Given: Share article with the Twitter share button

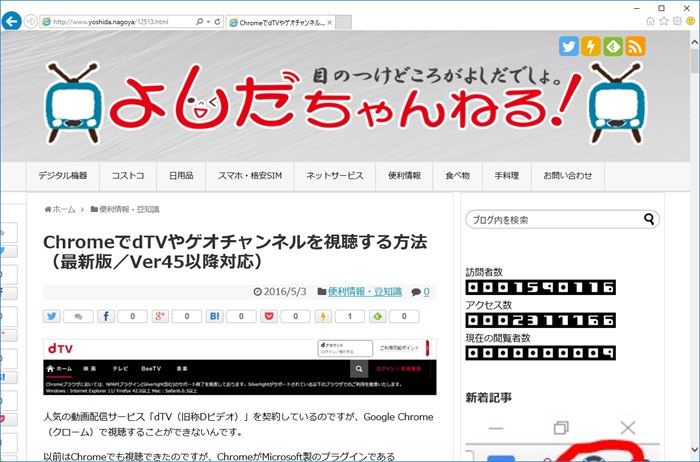Looking at the screenshot, I should coord(52,316).
